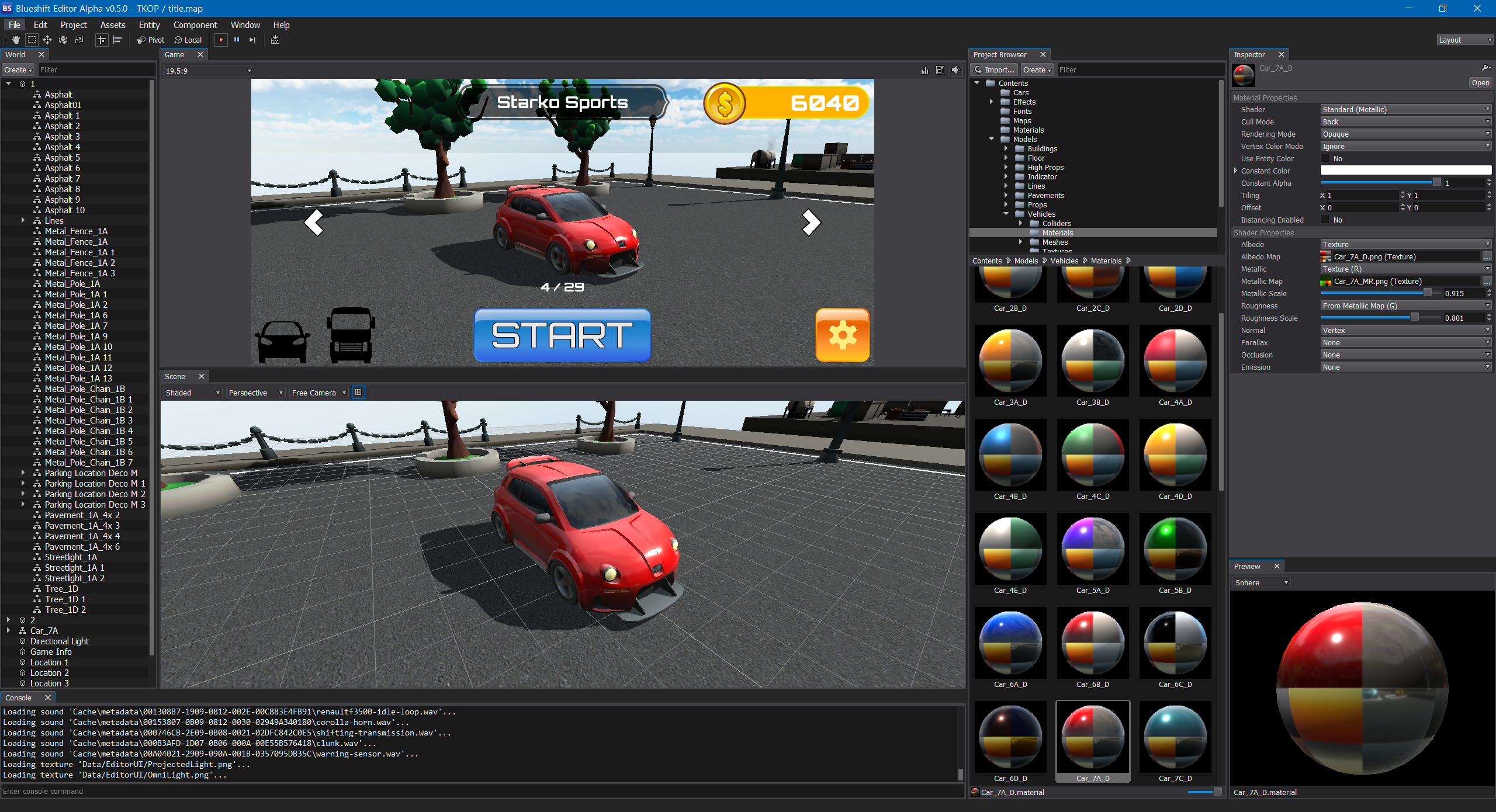Select the hand pan tool
The width and height of the screenshot is (1496, 812).
pos(16,40)
